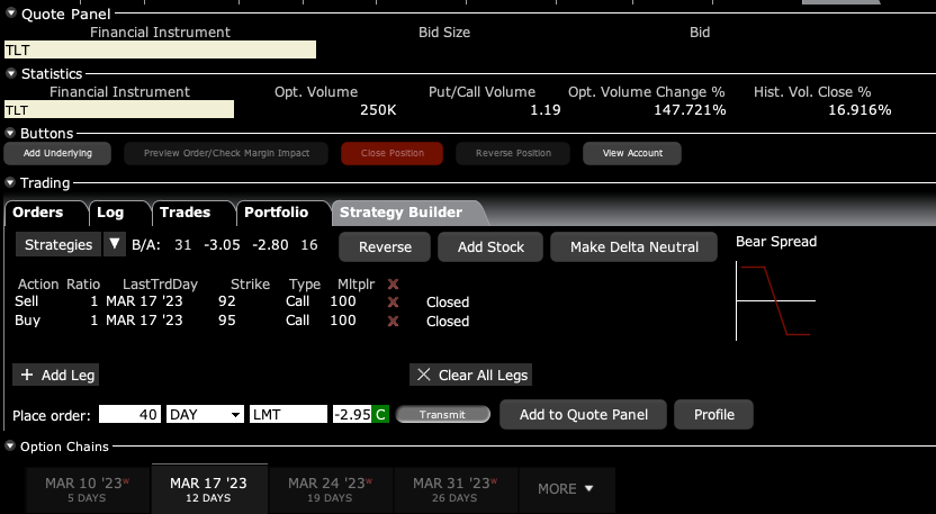Click the 147.721% volume change value
Screen dimensions: 936x514
pos(690,110)
